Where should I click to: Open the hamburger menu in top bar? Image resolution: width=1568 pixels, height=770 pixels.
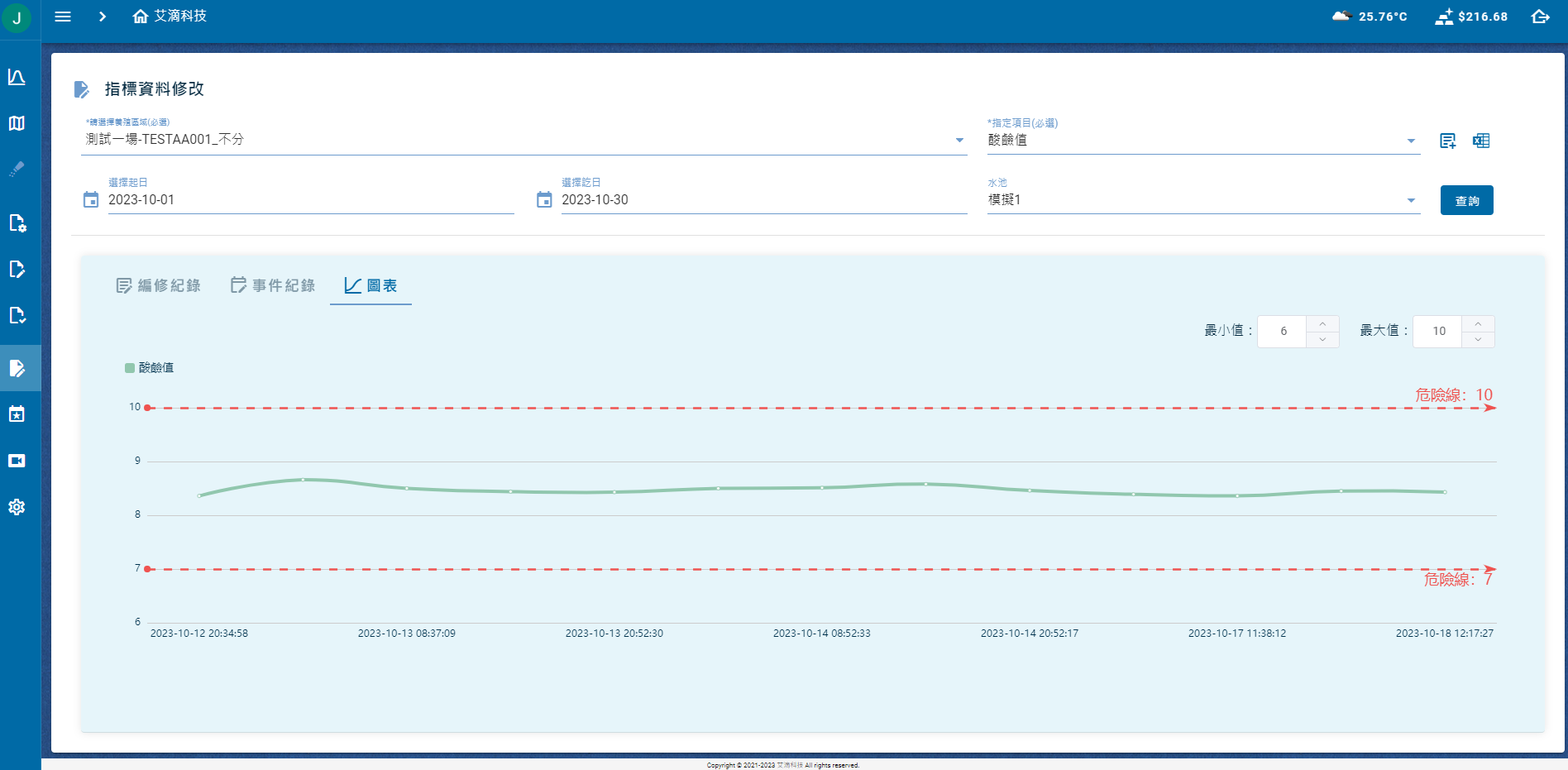(x=63, y=17)
